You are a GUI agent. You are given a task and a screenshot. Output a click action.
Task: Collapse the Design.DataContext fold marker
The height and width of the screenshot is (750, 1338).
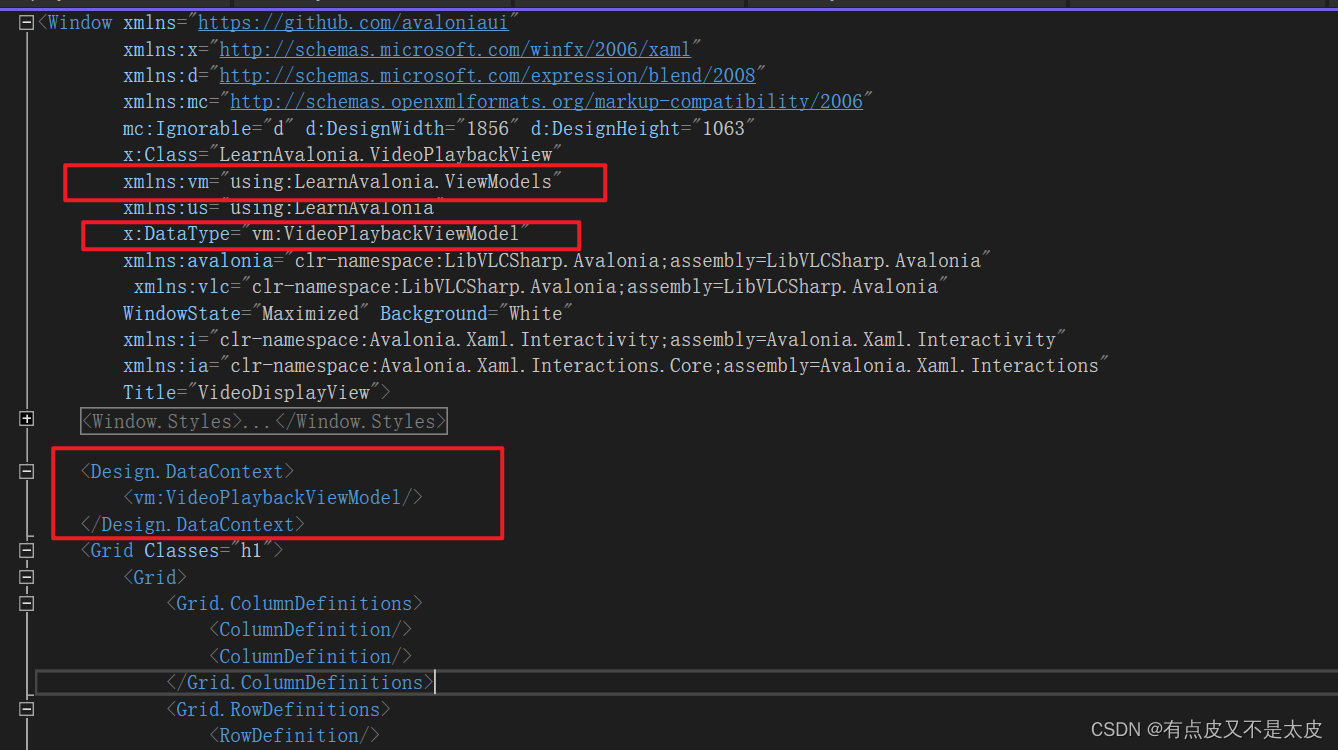coord(25,470)
